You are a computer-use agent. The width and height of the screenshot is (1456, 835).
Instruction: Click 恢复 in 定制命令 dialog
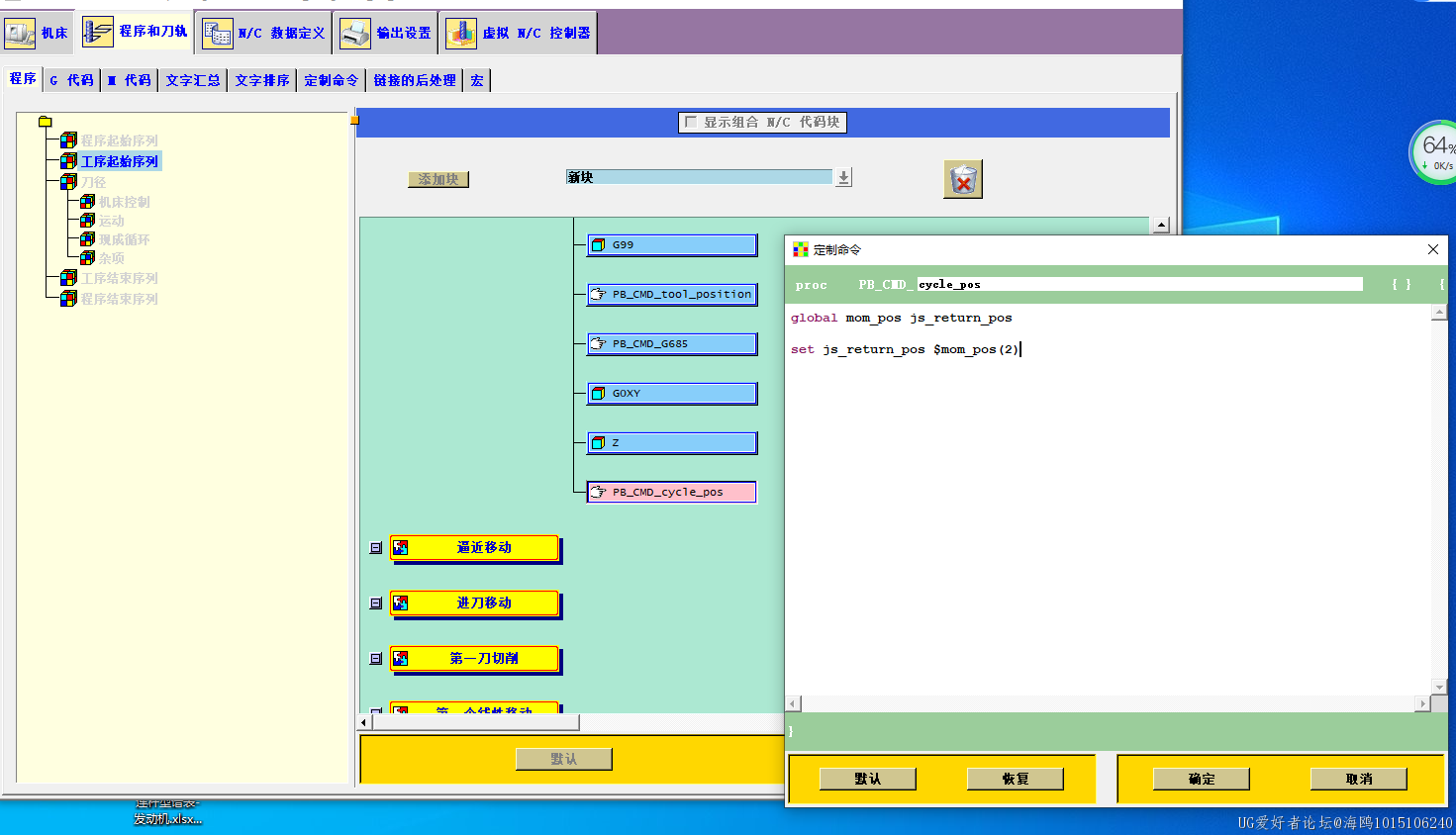tap(1016, 780)
